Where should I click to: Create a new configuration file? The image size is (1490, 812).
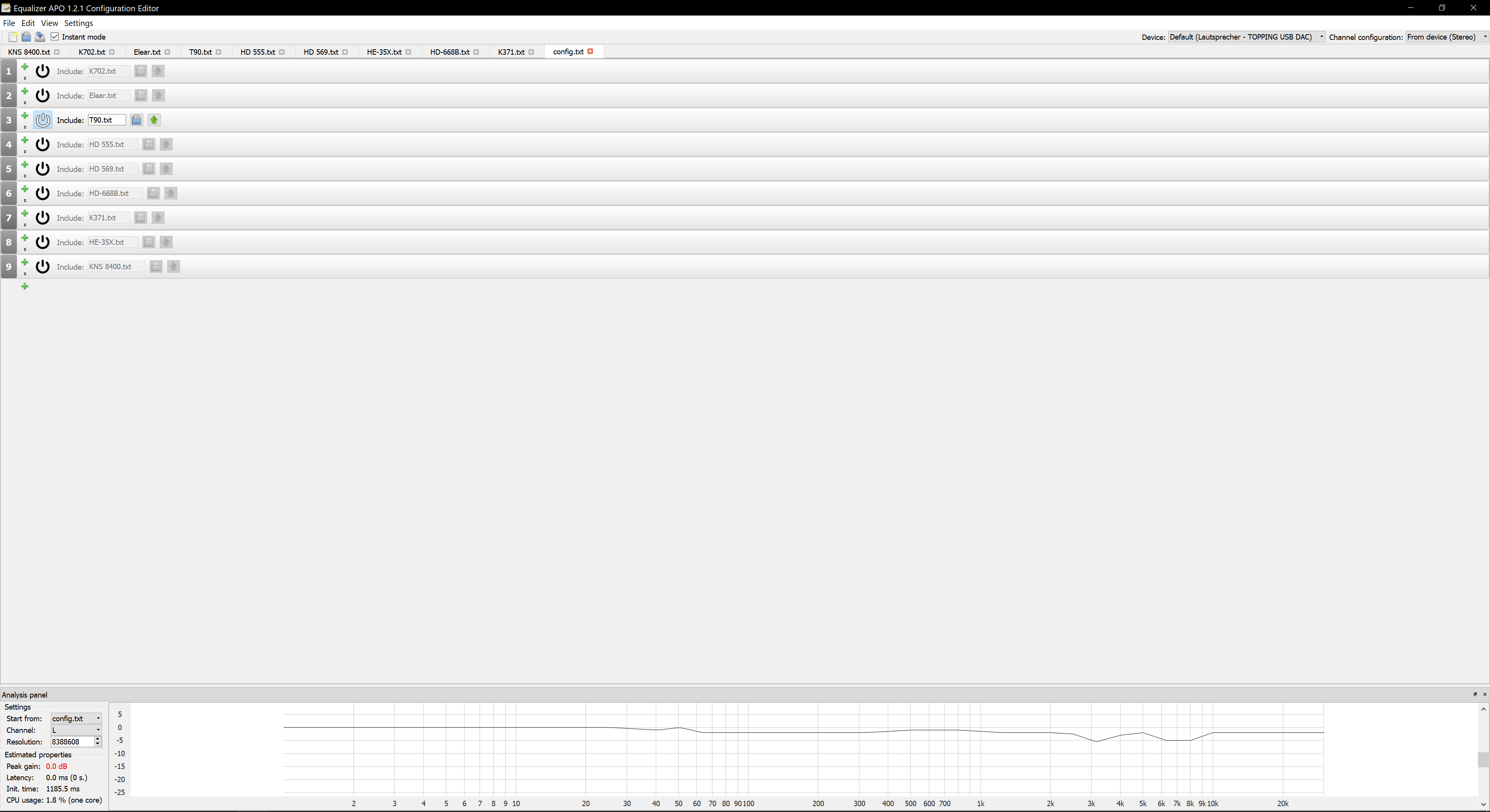click(x=12, y=37)
